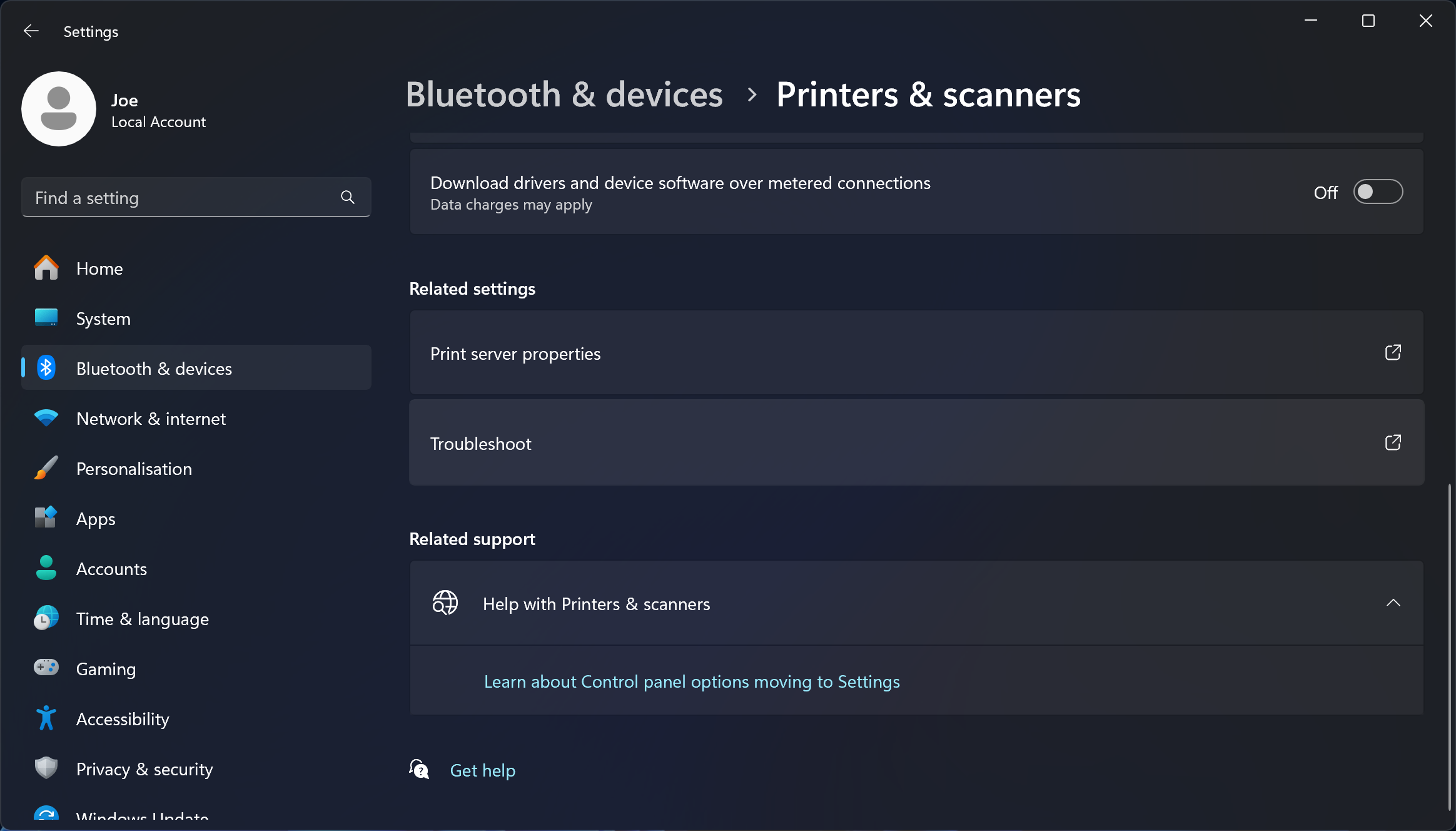1456x831 pixels.
Task: Select the Accounts person icon
Action: click(x=46, y=568)
